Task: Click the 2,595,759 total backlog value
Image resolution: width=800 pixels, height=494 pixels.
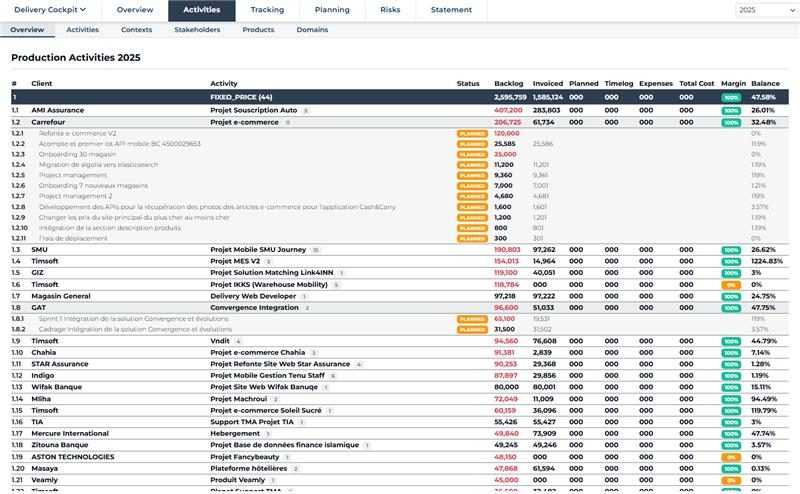Action: (510, 97)
